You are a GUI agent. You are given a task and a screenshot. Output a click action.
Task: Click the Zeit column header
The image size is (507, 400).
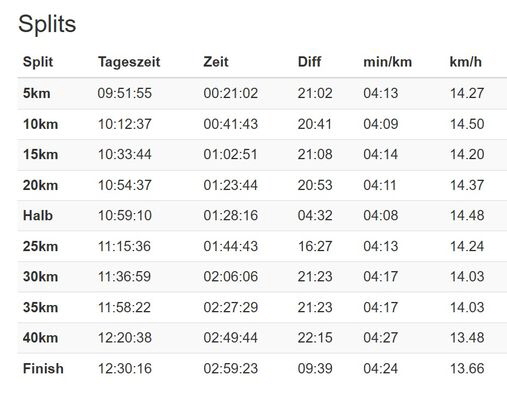coord(216,62)
